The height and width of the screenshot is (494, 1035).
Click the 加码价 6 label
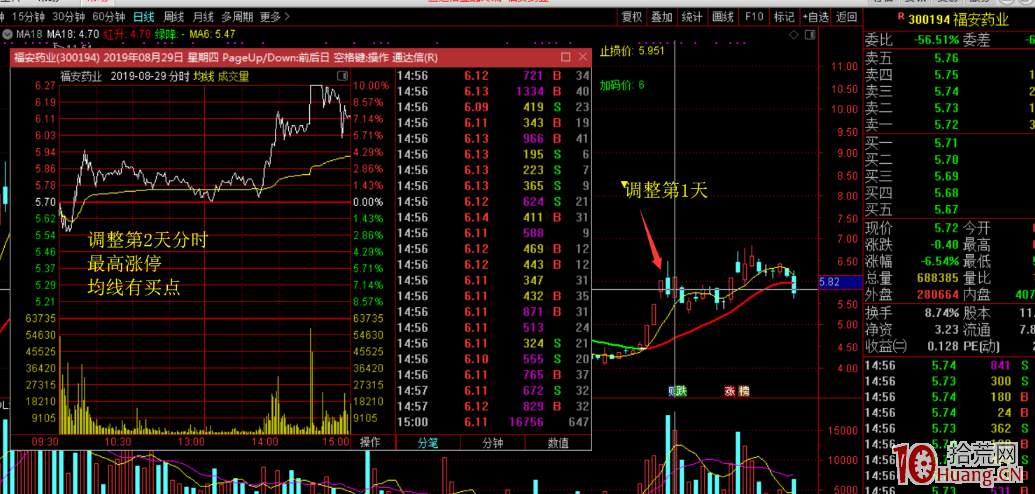pos(622,85)
